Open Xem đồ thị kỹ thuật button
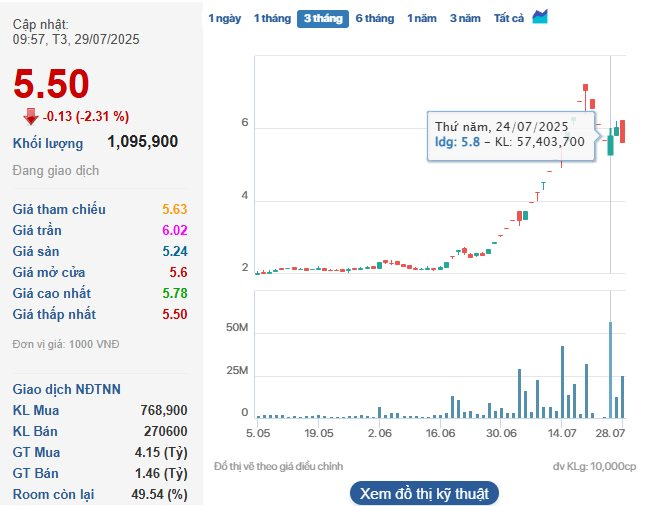The width and height of the screenshot is (655, 506). [423, 493]
